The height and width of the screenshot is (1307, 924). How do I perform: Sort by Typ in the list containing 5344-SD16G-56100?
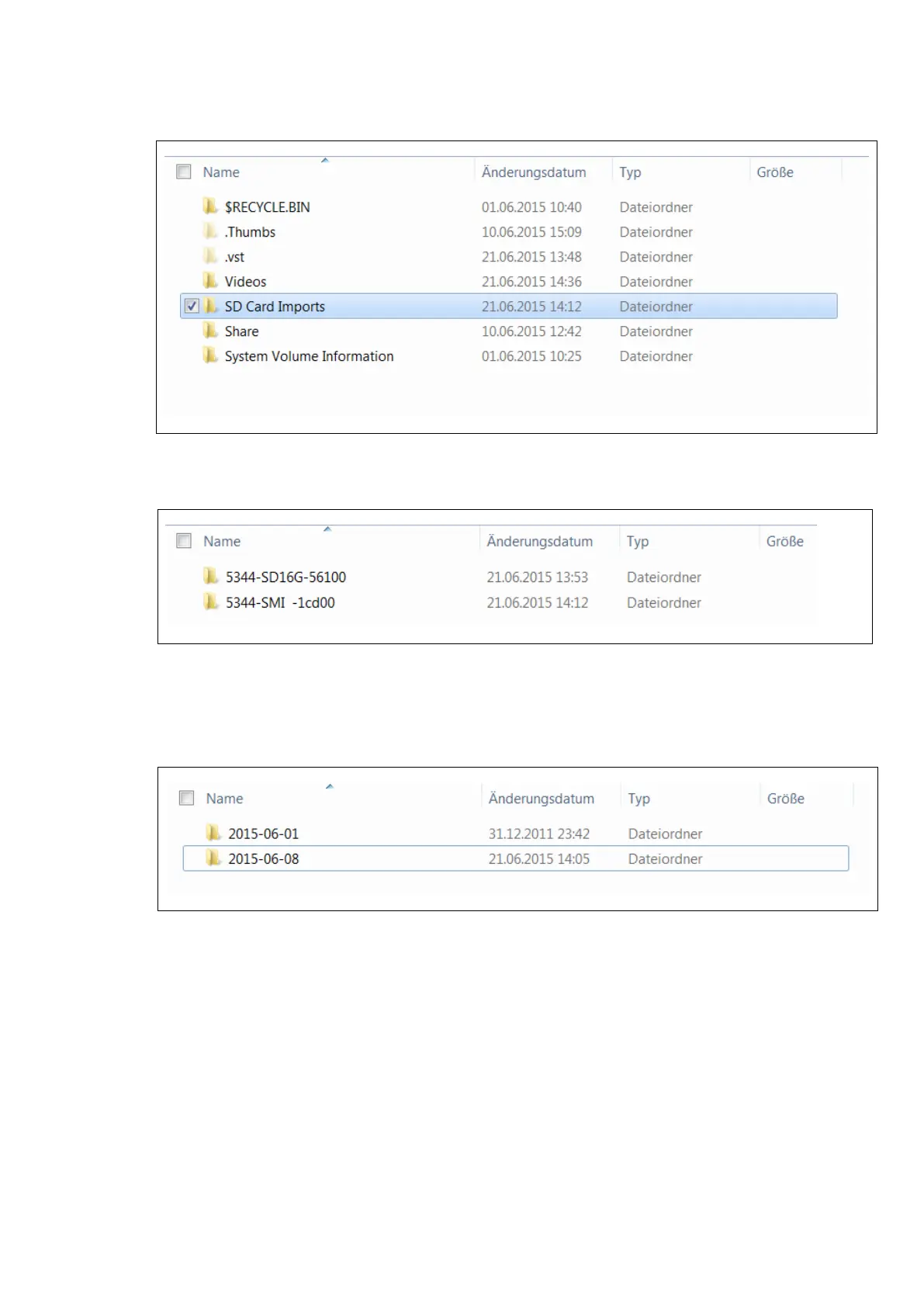click(x=638, y=542)
